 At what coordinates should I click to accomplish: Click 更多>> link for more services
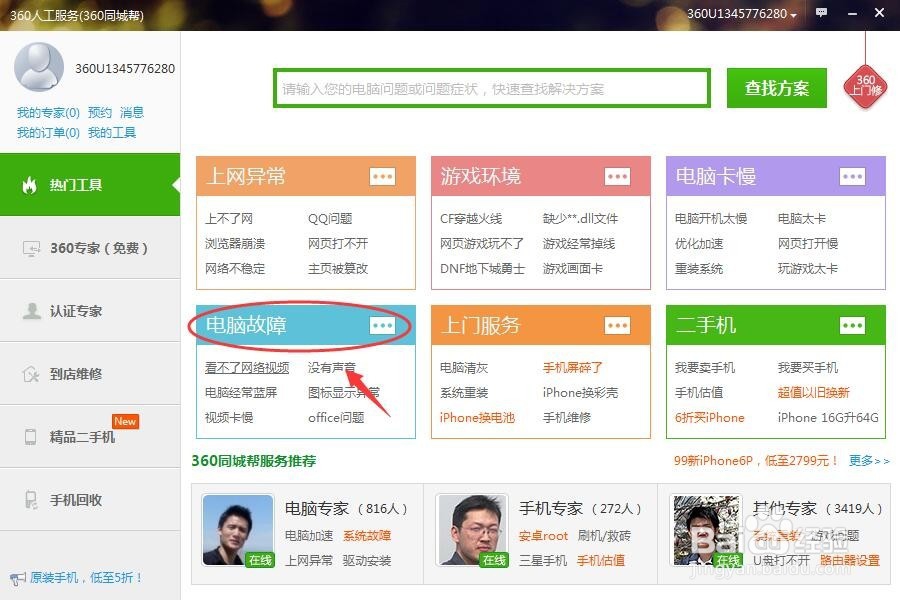tap(869, 460)
